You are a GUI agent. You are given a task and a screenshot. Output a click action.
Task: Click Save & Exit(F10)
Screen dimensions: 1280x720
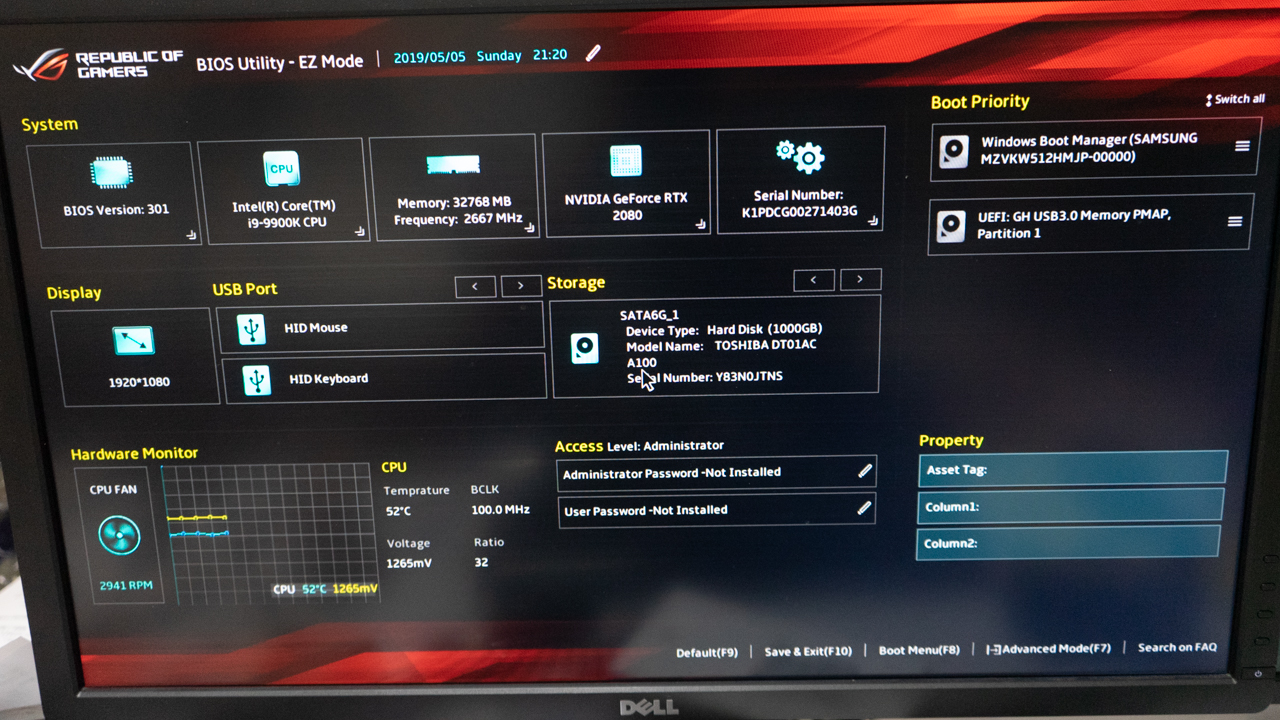pyautogui.click(x=808, y=651)
